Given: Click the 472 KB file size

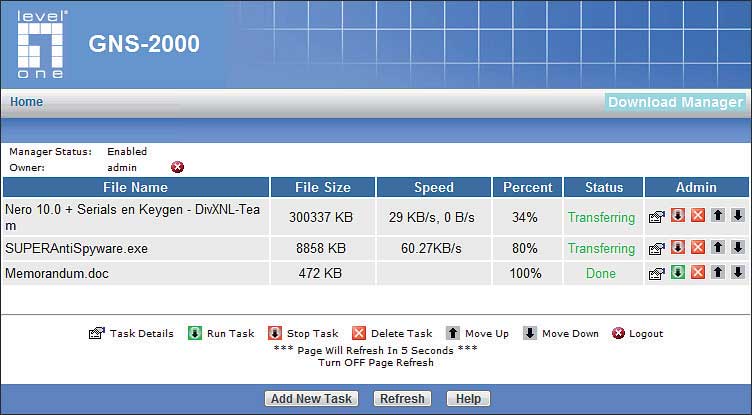Looking at the screenshot, I should (320, 273).
